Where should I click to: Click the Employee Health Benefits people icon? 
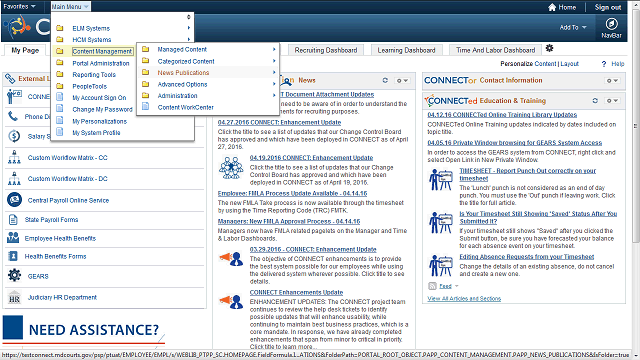point(13,238)
